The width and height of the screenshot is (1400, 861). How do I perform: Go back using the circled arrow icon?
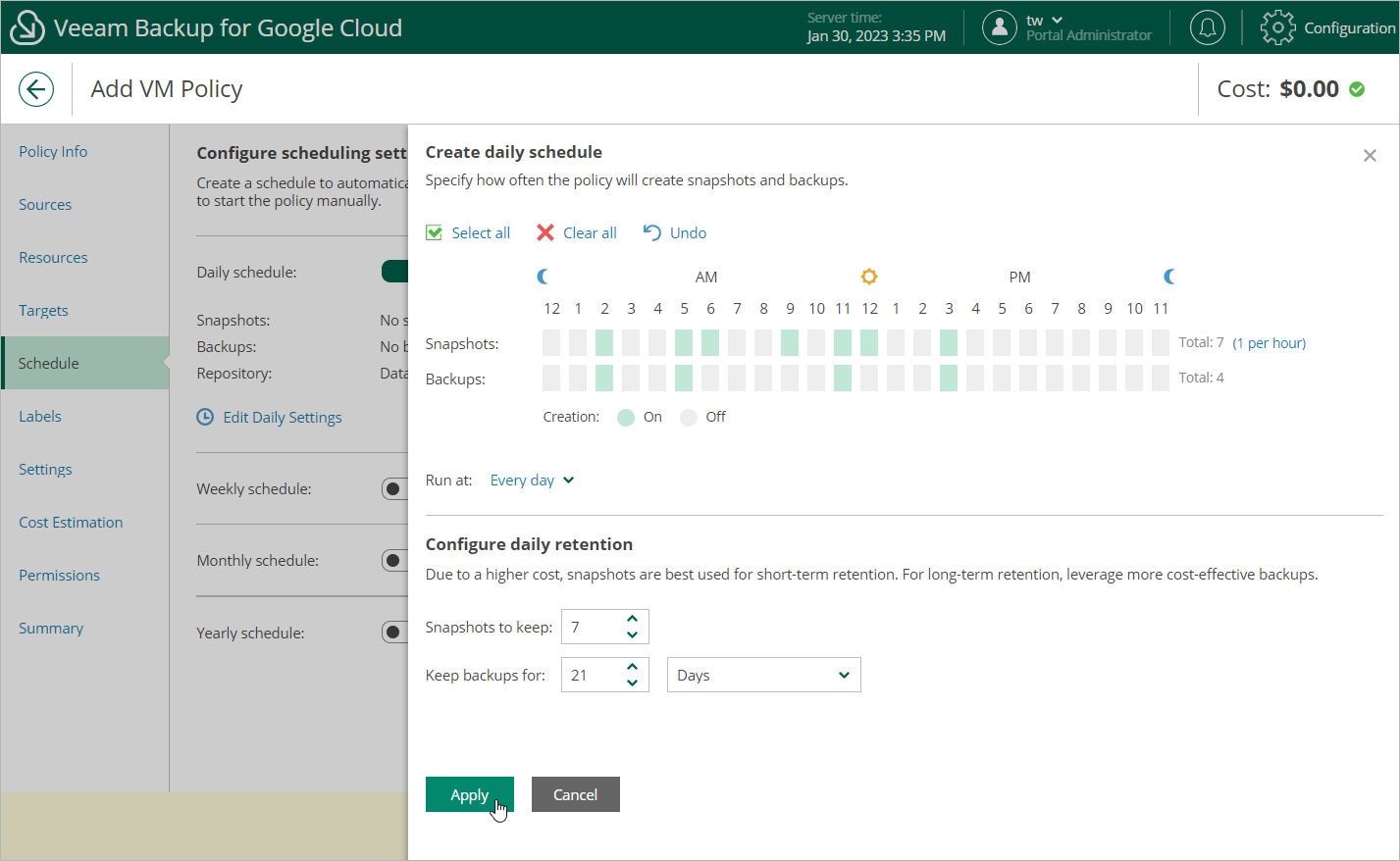tap(36, 89)
